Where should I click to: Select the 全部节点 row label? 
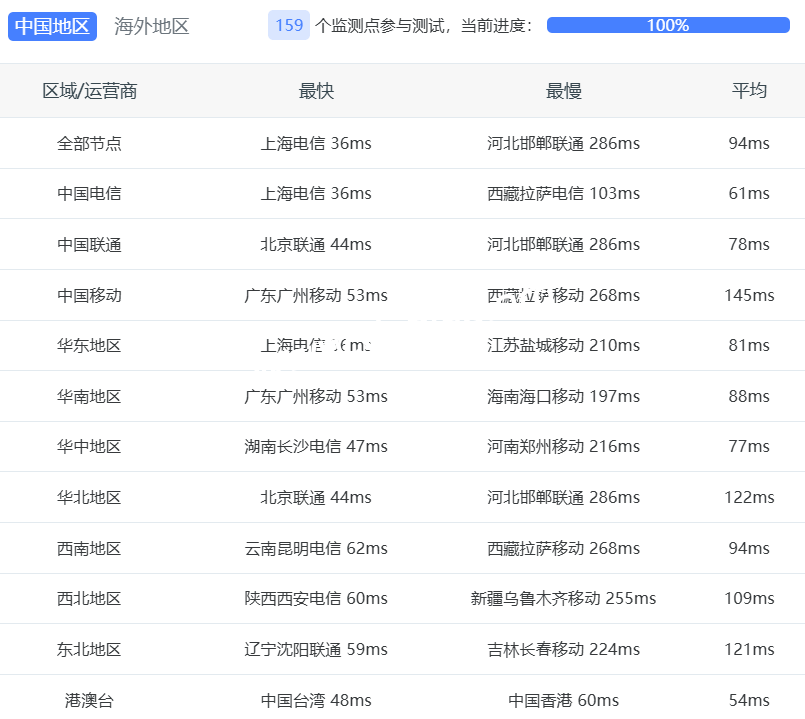click(90, 143)
